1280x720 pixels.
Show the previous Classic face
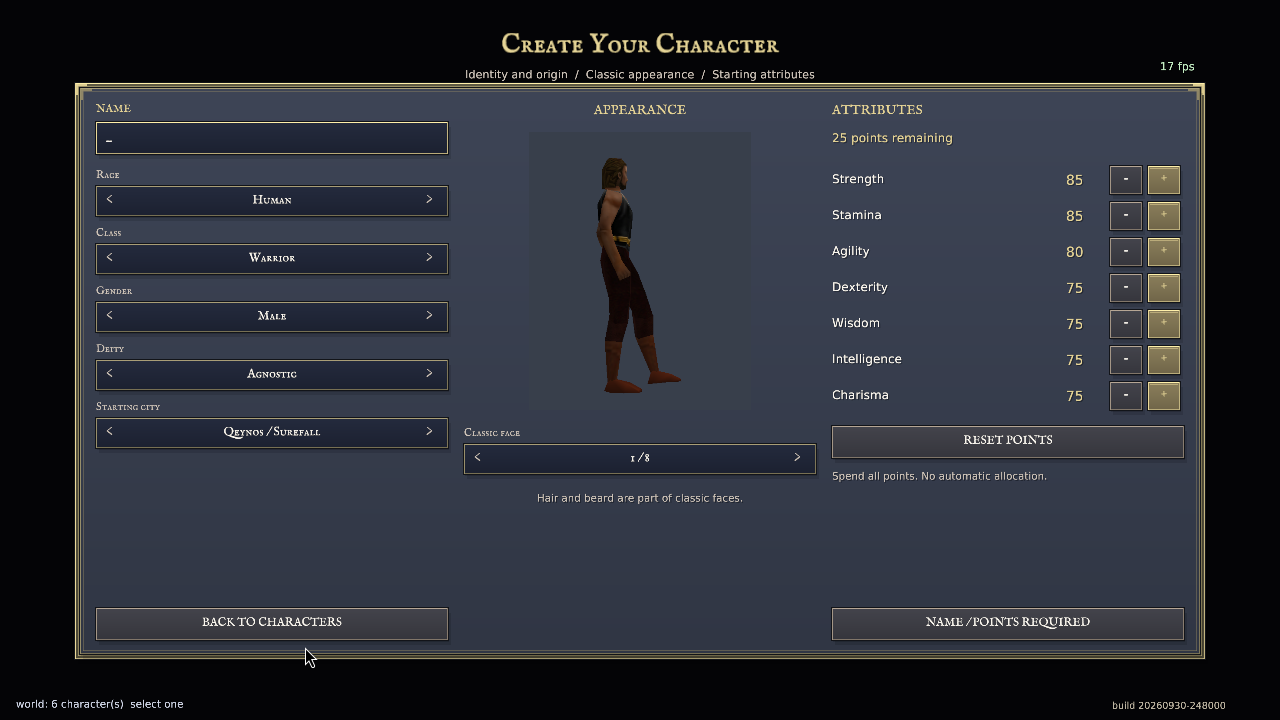(x=478, y=458)
